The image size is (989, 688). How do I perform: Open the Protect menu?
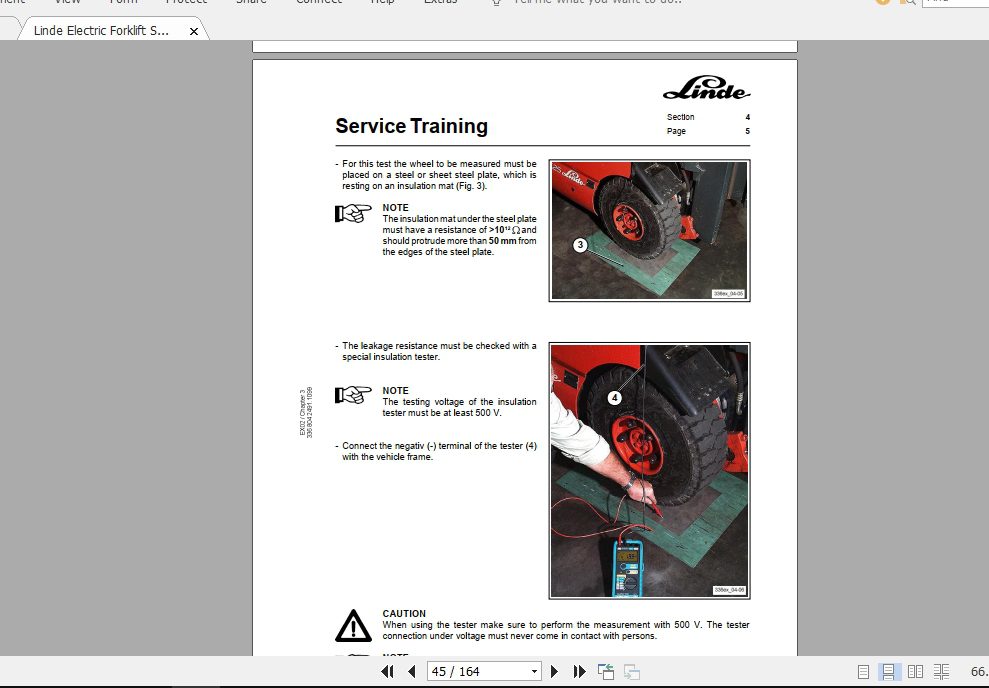pos(186,3)
